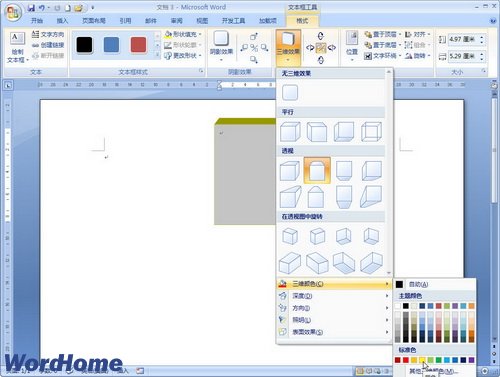Choose the fourth 平行 wireframe cube style

[x=372, y=132]
